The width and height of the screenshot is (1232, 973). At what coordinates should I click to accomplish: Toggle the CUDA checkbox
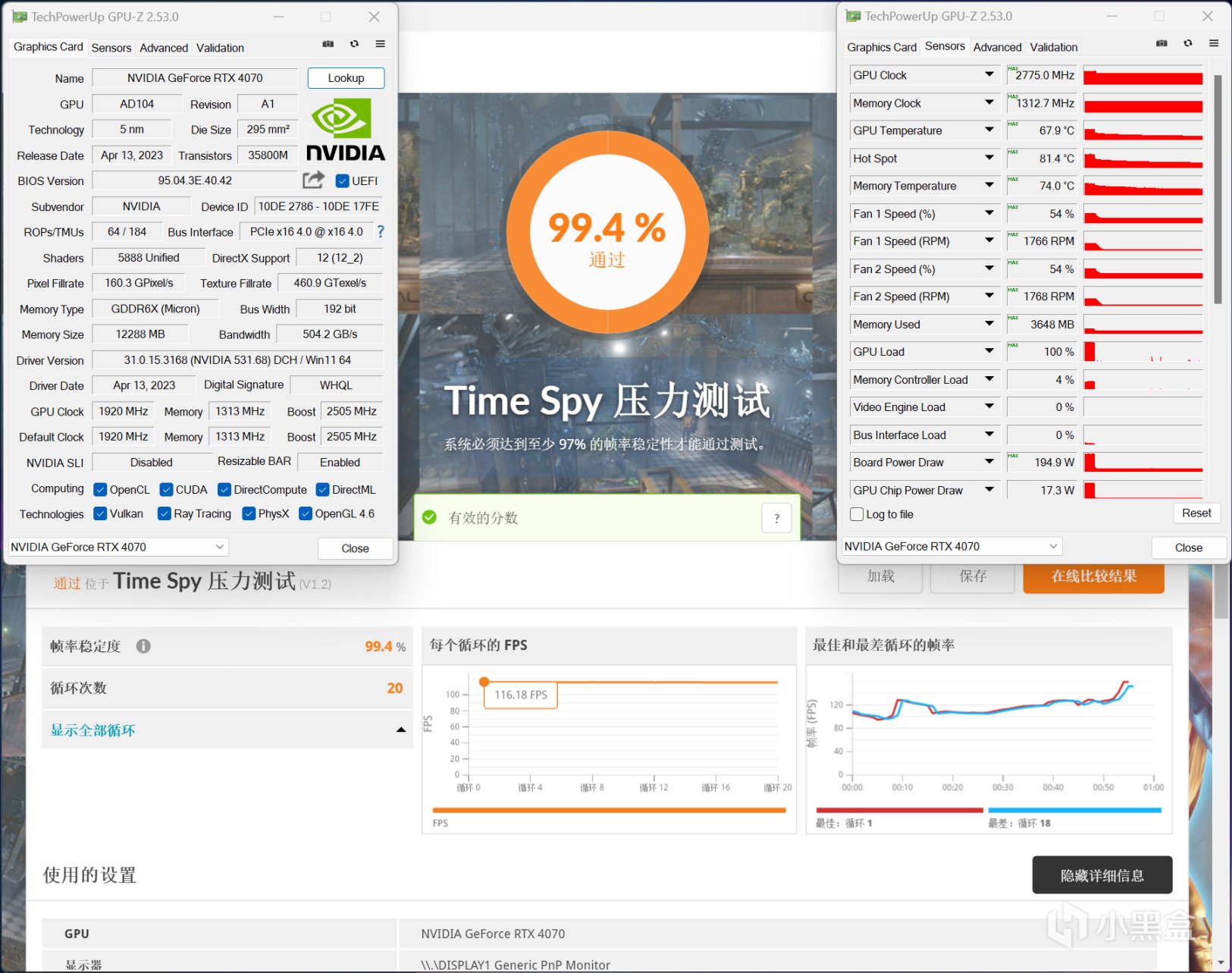click(x=166, y=490)
